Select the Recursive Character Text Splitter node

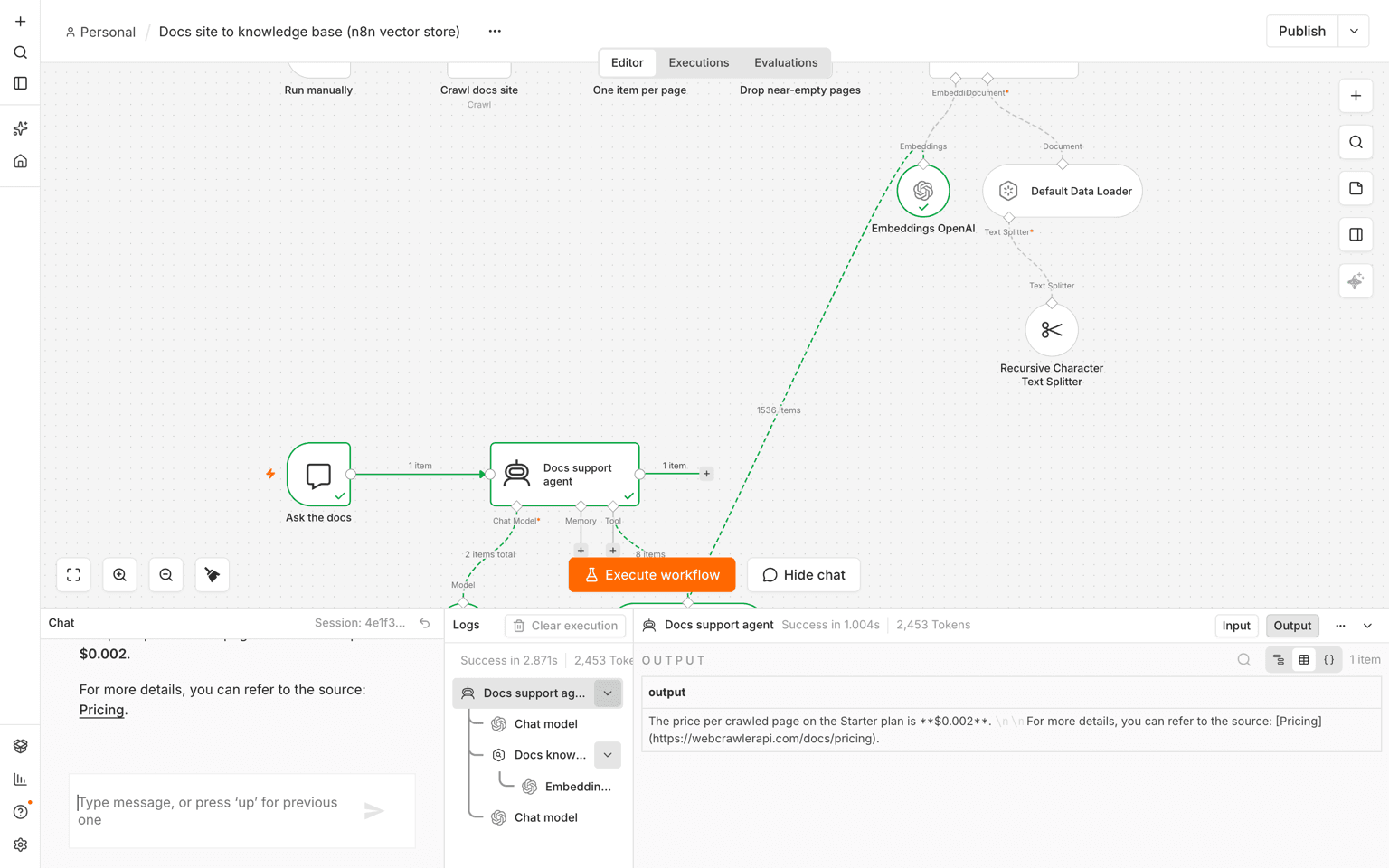pos(1052,330)
